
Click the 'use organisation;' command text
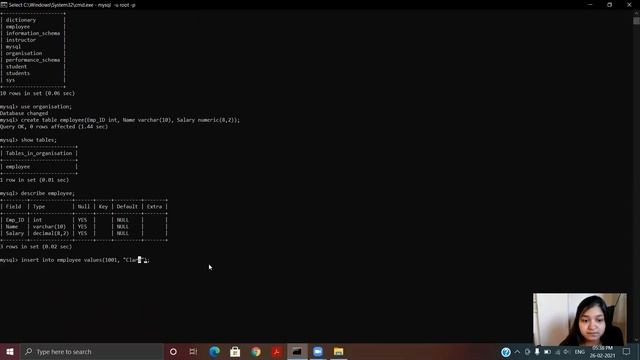(x=46, y=107)
